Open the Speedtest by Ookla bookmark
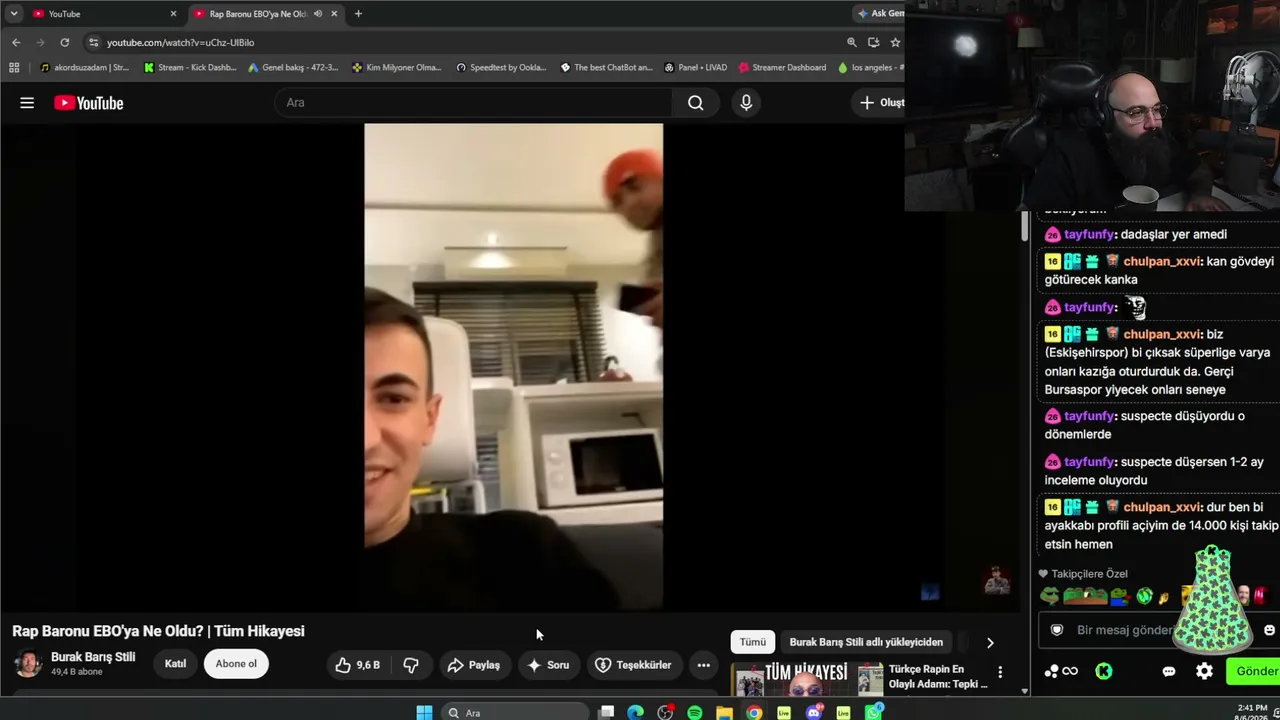Screen dimensions: 1280x720 coord(501,68)
